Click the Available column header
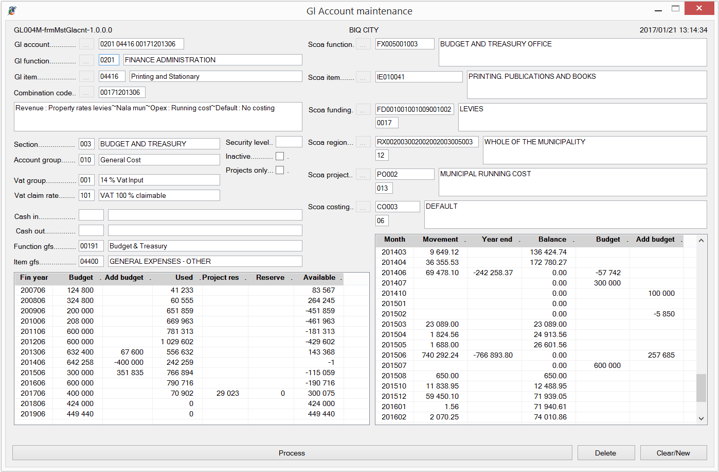This screenshot has width=719, height=472. [319, 278]
